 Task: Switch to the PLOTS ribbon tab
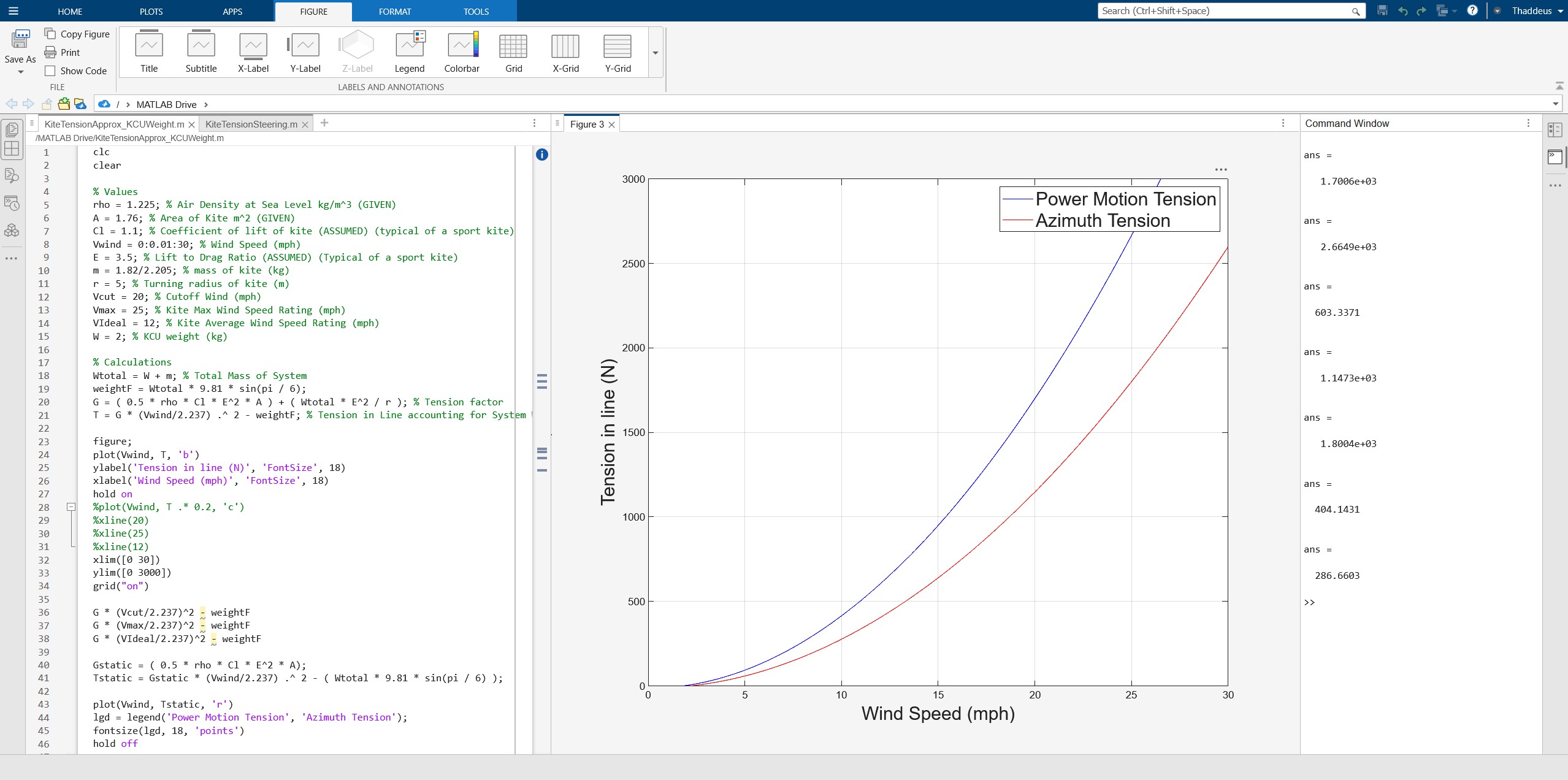click(151, 12)
